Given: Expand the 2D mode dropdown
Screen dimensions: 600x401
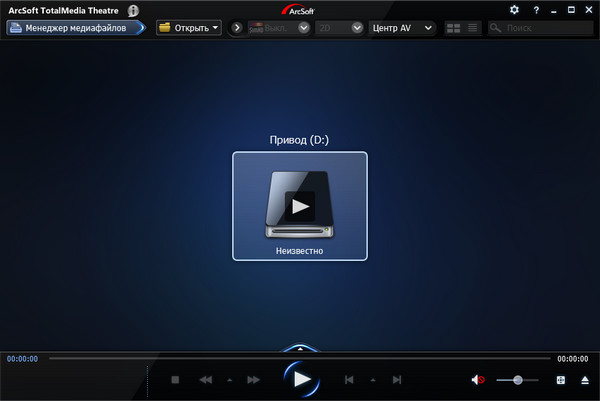Looking at the screenshot, I should point(341,28).
